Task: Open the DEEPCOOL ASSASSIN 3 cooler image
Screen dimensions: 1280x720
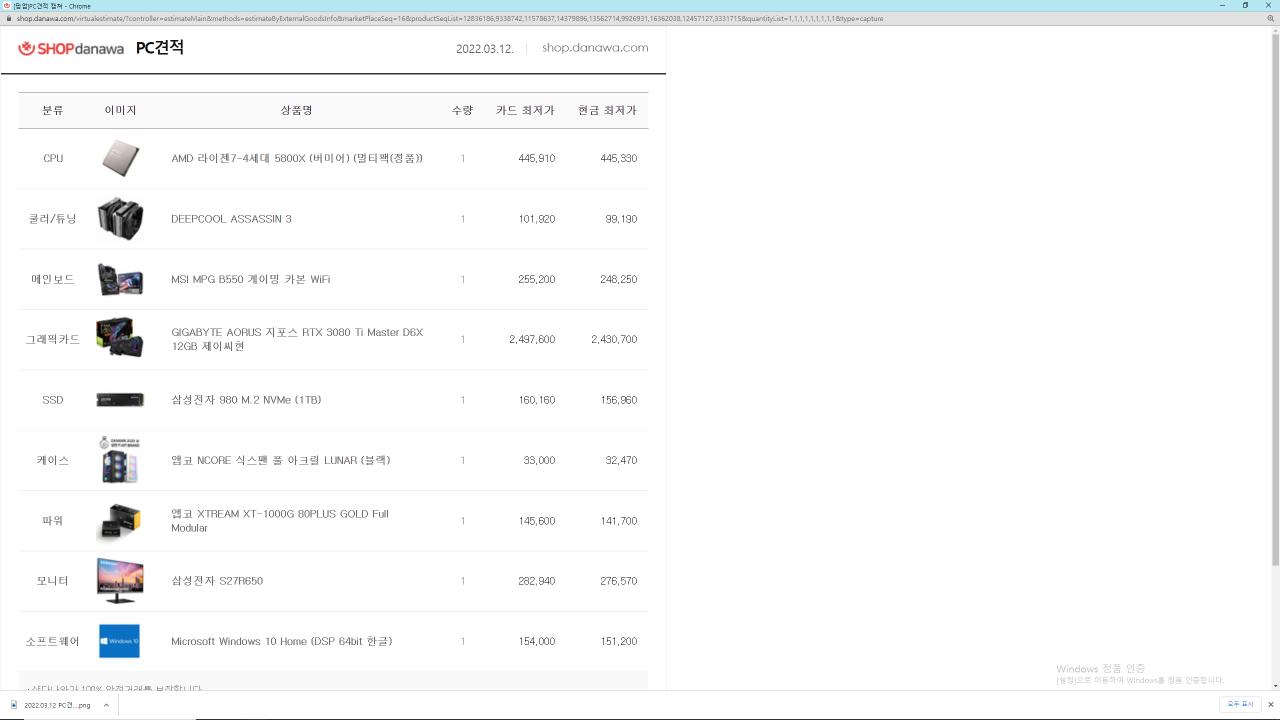Action: point(120,219)
